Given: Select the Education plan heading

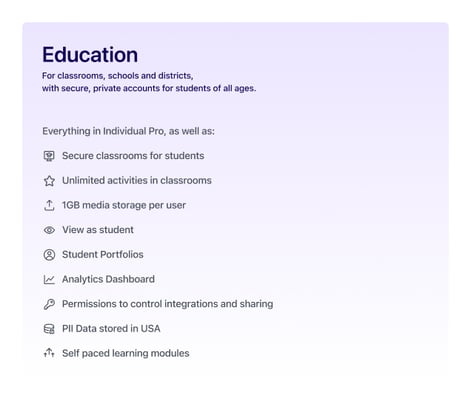Looking at the screenshot, I should pyautogui.click(x=90, y=54).
